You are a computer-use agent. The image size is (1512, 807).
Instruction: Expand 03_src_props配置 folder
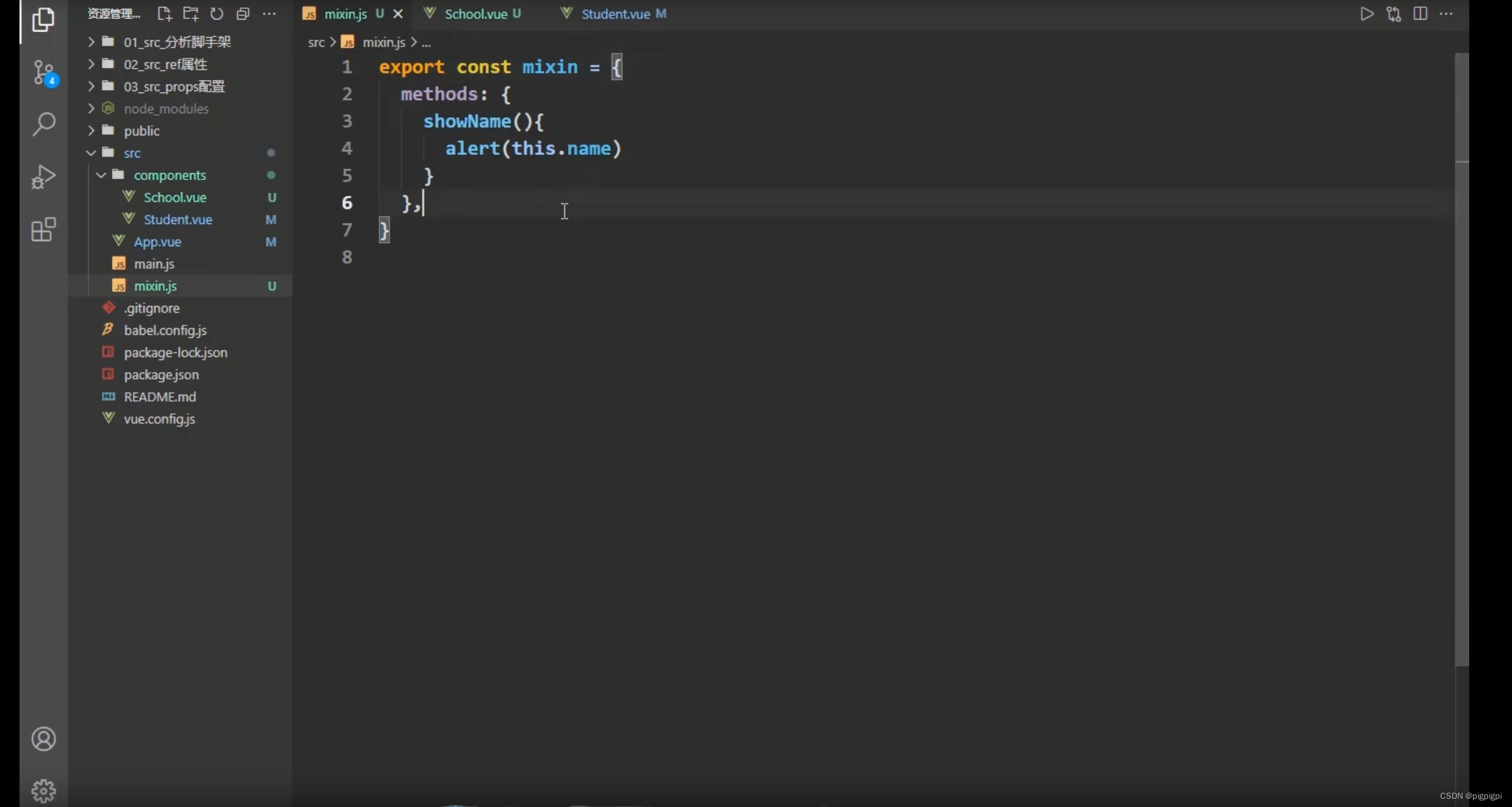(174, 86)
